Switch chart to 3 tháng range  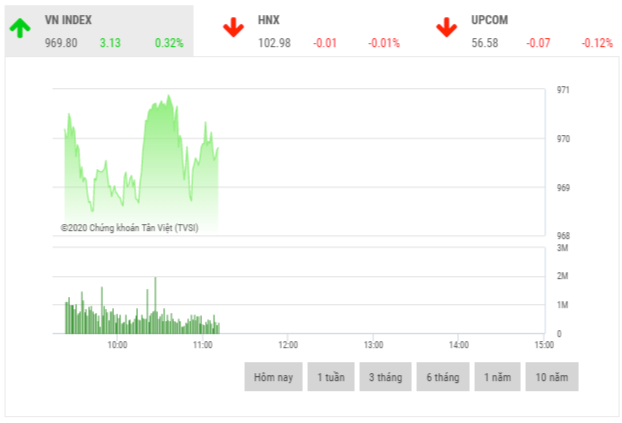point(386,377)
